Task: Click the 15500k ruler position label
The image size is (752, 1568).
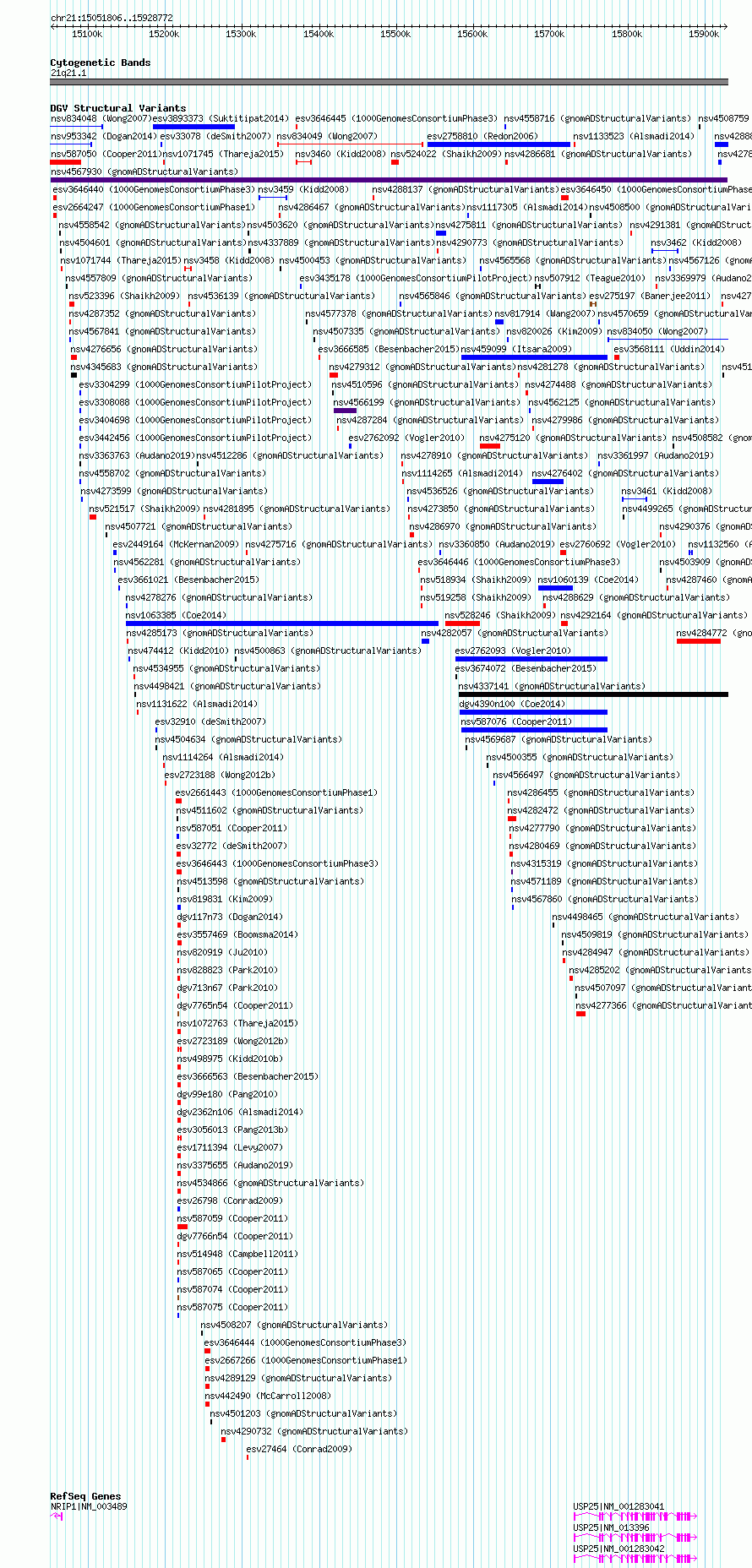Action: click(x=395, y=35)
